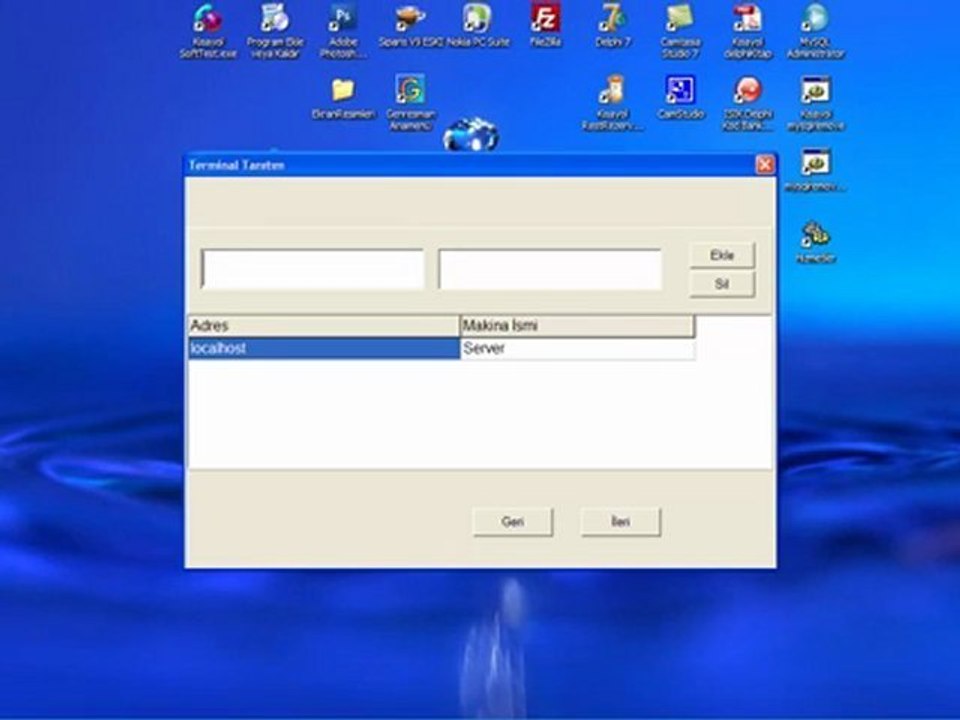Viewport: 960px width, 720px height.
Task: Open the red ball Delphi Kod Bankası icon
Action: coord(747,102)
